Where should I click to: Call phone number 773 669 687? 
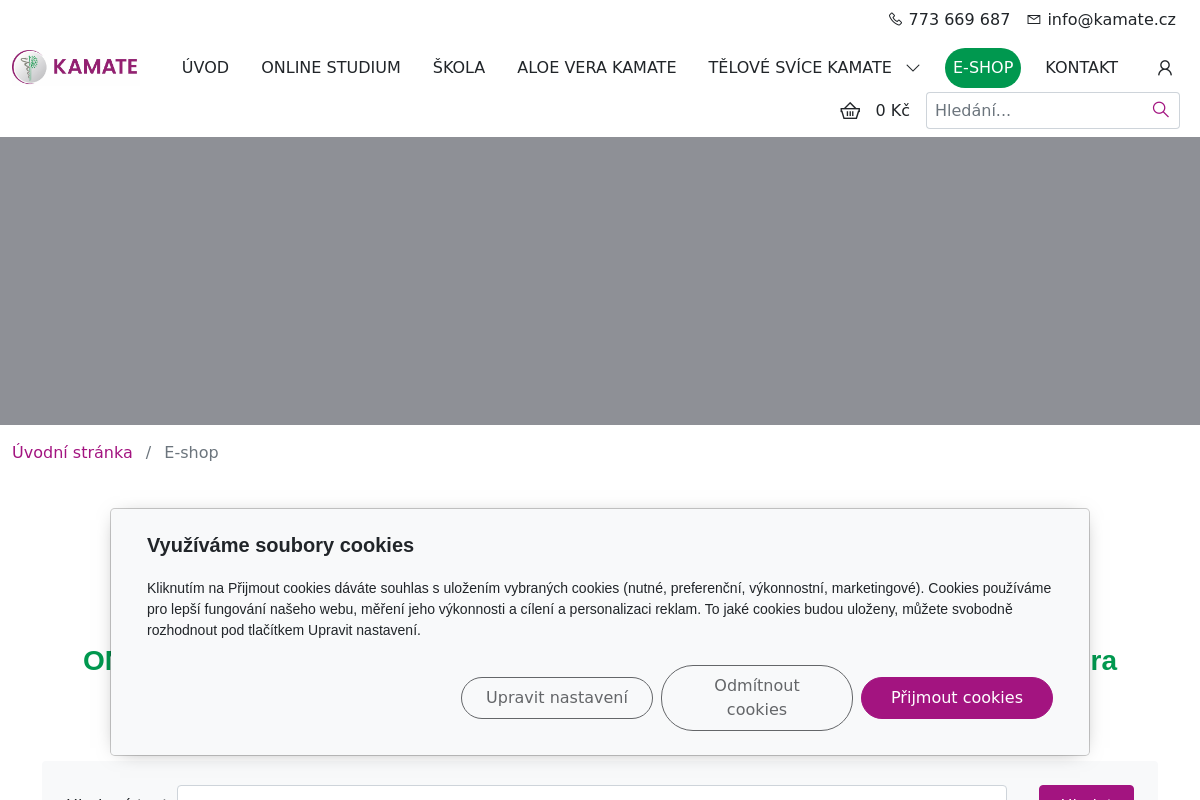click(959, 19)
